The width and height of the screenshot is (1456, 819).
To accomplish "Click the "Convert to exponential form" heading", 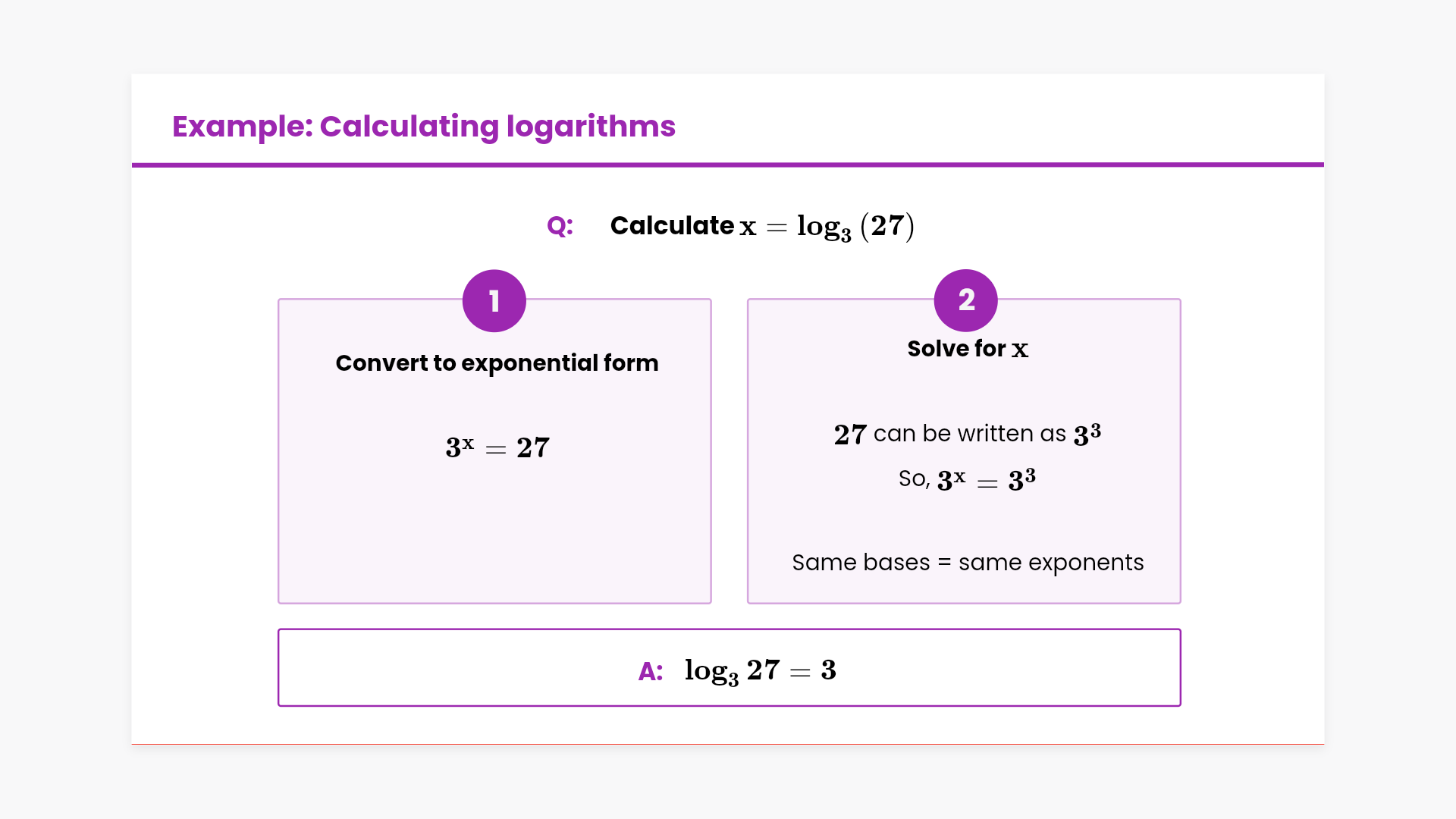I will (497, 363).
